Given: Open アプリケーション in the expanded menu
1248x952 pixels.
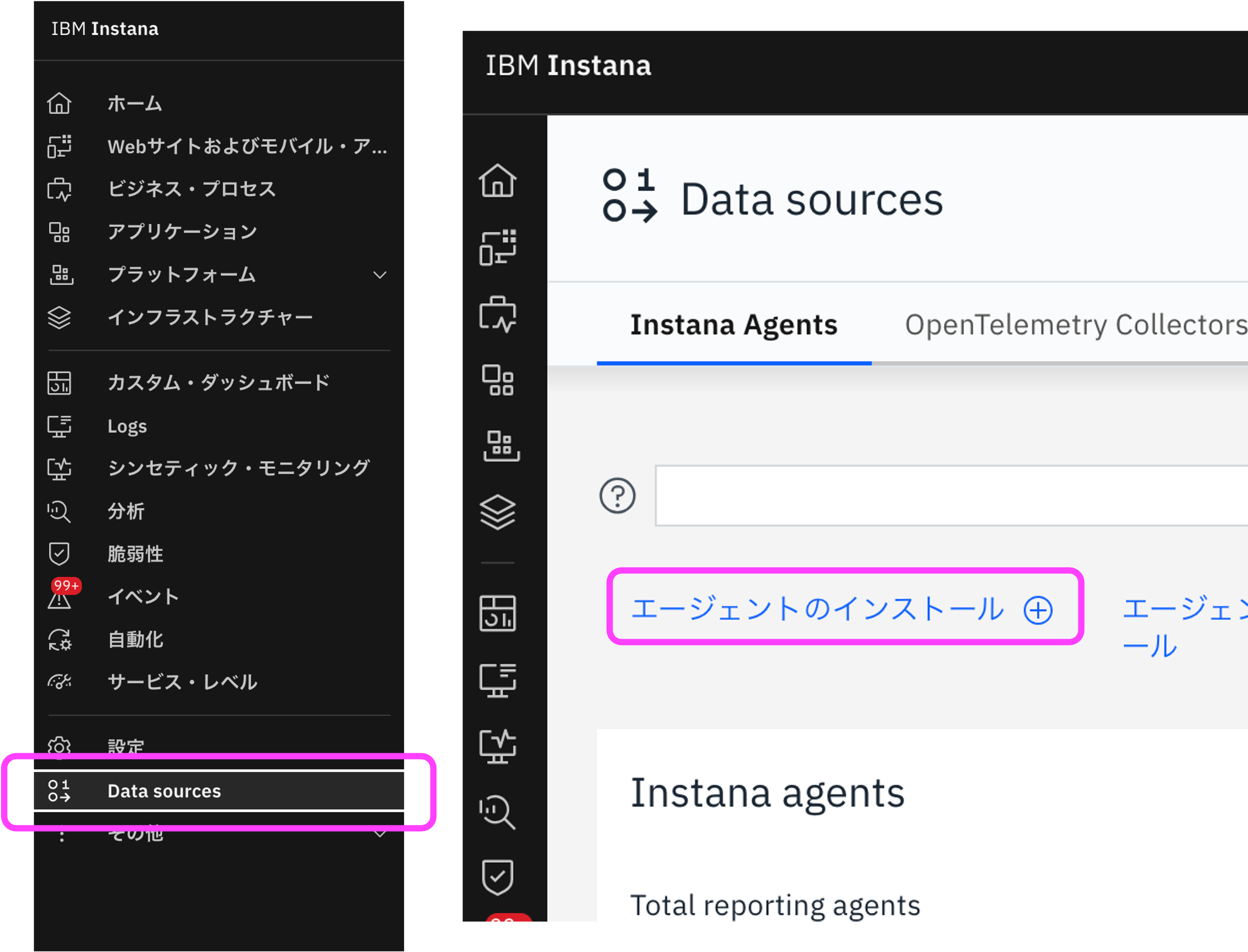Looking at the screenshot, I should tap(182, 232).
